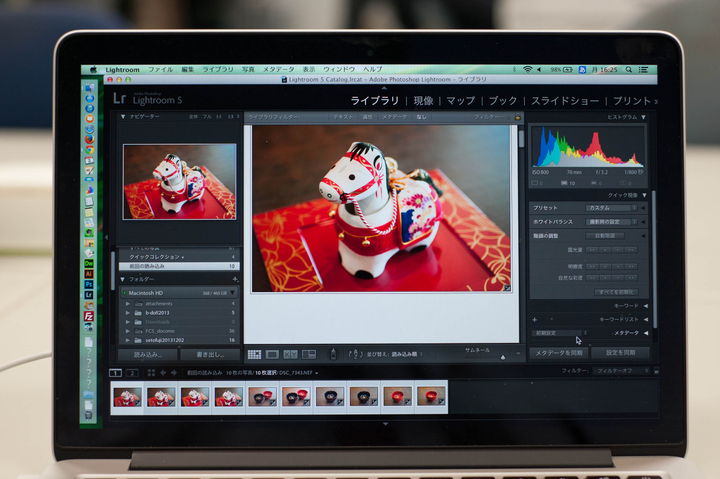Open FileZilla from the Dock

(89, 316)
